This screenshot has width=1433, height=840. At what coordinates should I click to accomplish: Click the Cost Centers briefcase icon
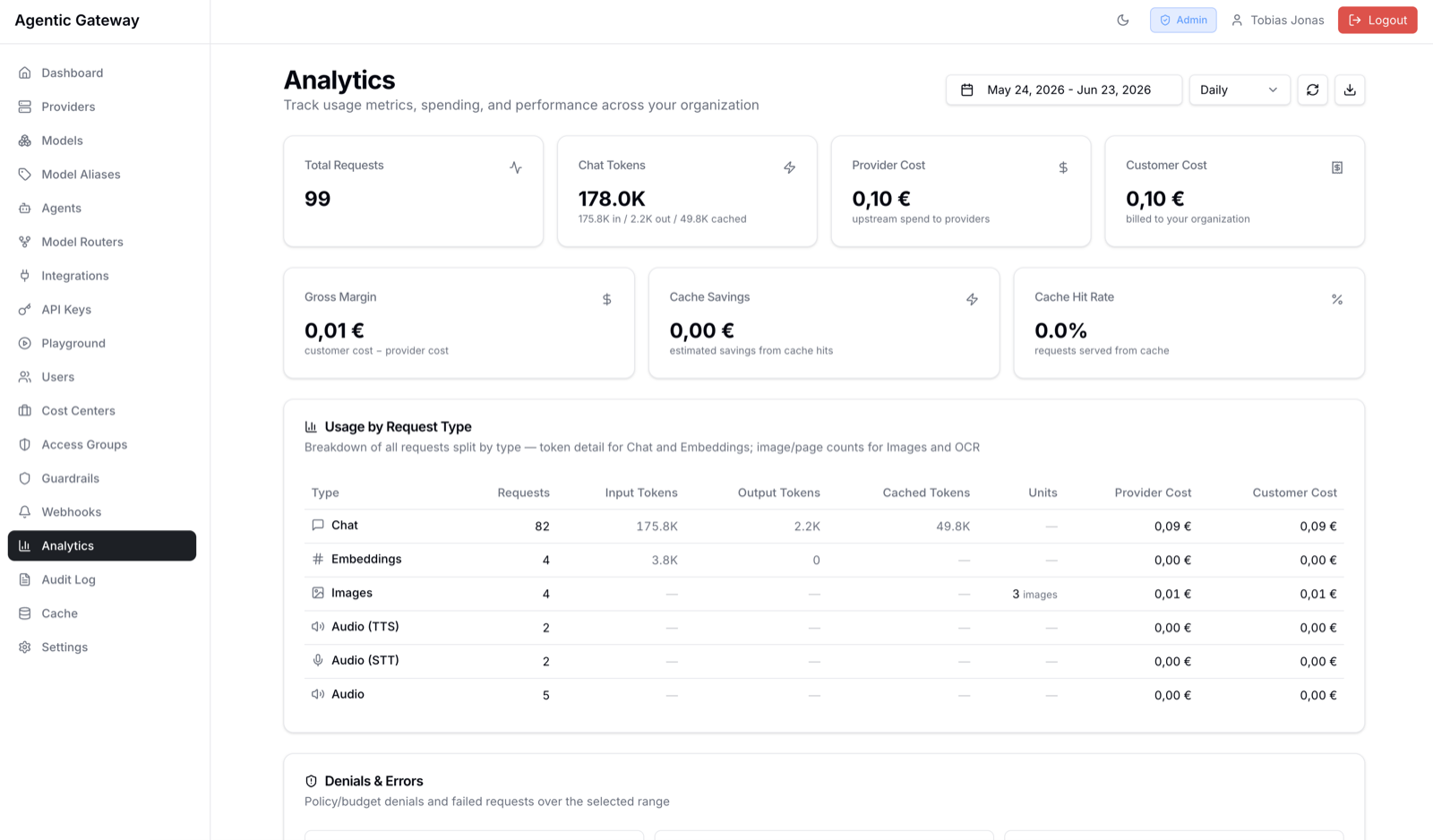click(x=25, y=411)
